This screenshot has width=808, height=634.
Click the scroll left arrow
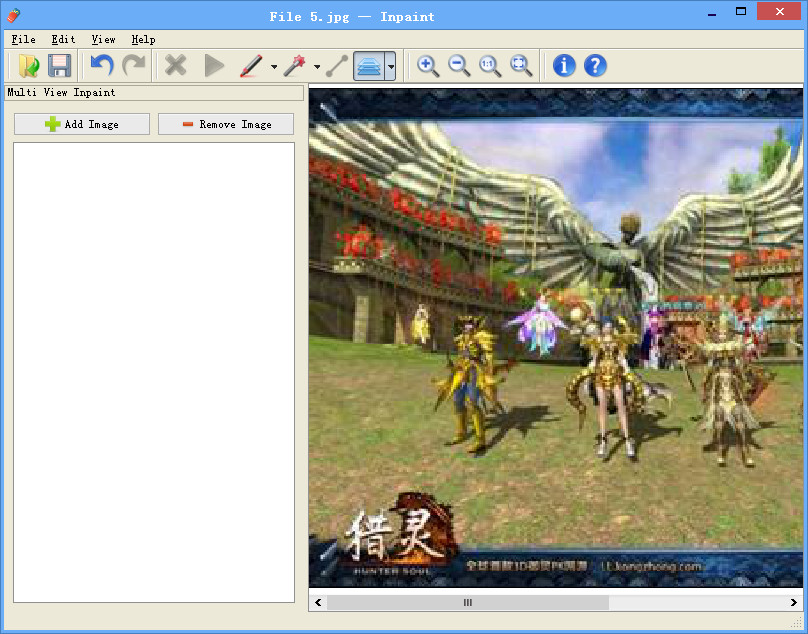[318, 602]
